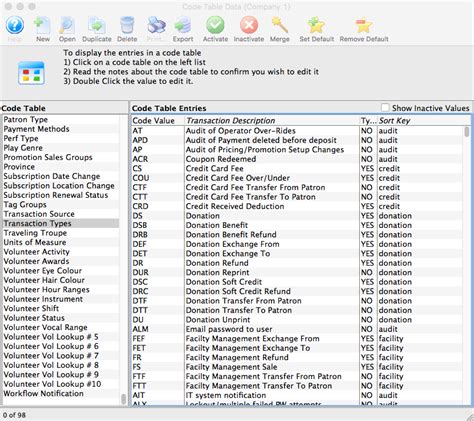Image resolution: width=474 pixels, height=421 pixels.
Task: Select the Play Genre code table
Action: [61, 148]
